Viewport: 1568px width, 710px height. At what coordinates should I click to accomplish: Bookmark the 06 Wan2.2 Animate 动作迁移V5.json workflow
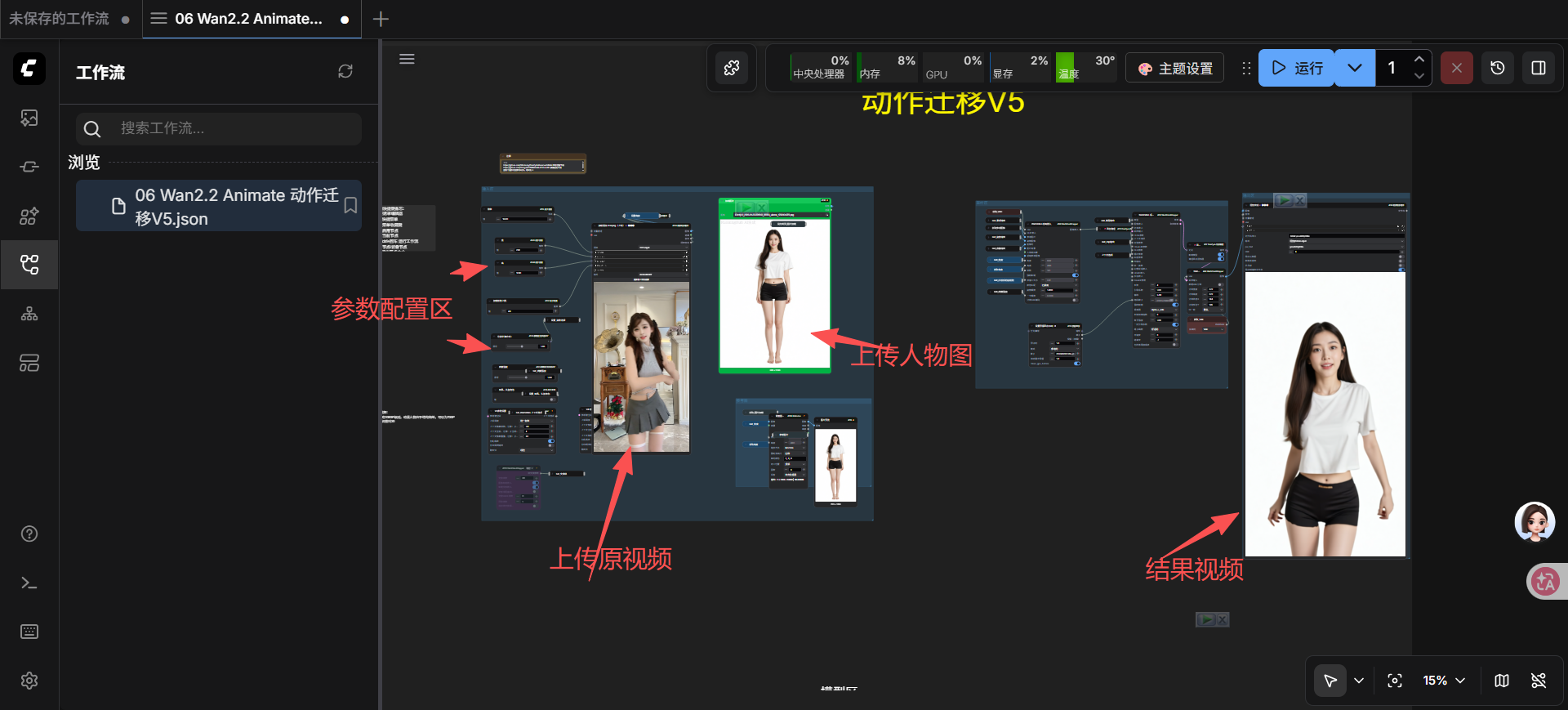click(x=350, y=205)
